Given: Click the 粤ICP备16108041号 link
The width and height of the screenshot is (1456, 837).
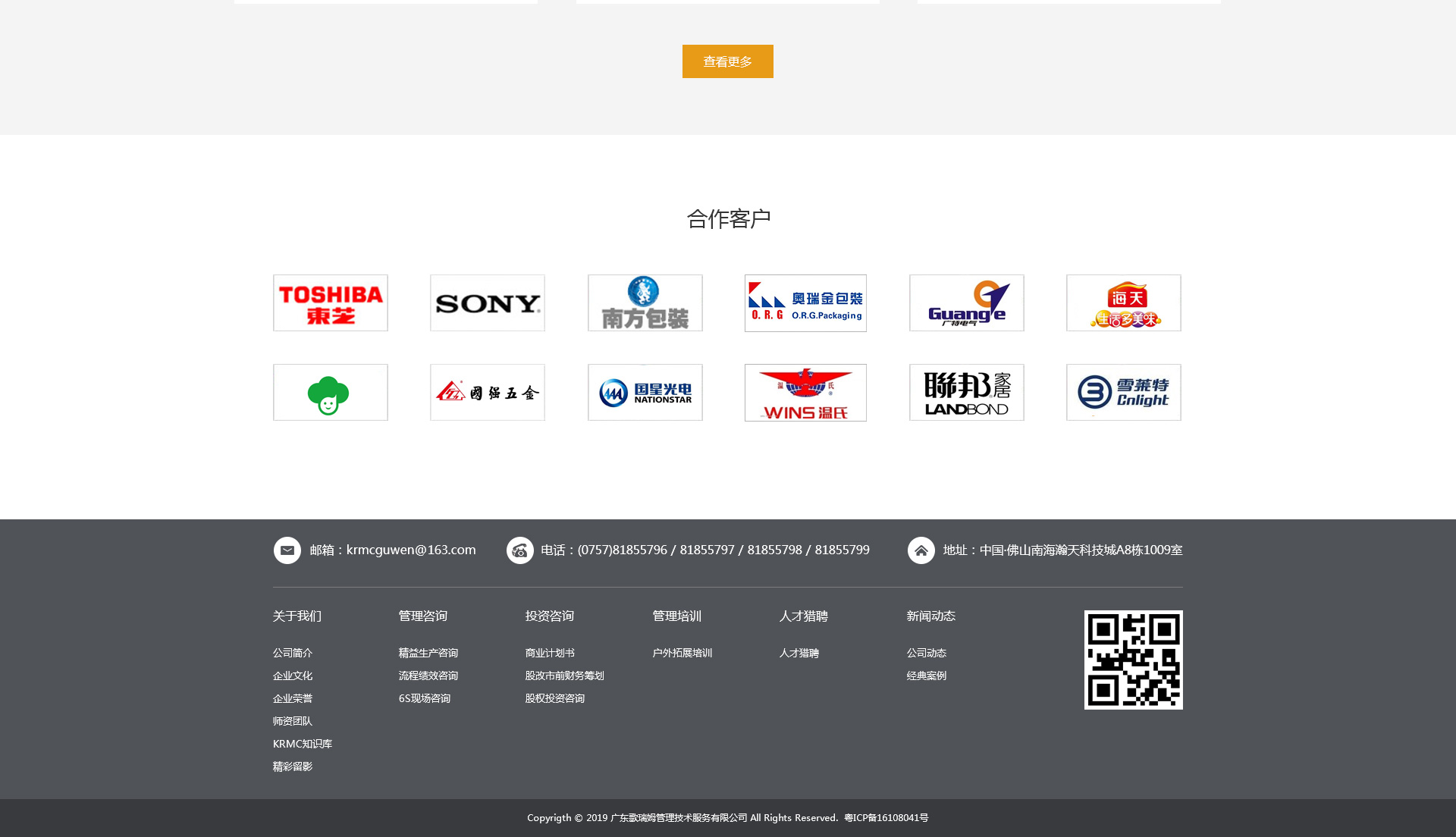Looking at the screenshot, I should [x=886, y=818].
